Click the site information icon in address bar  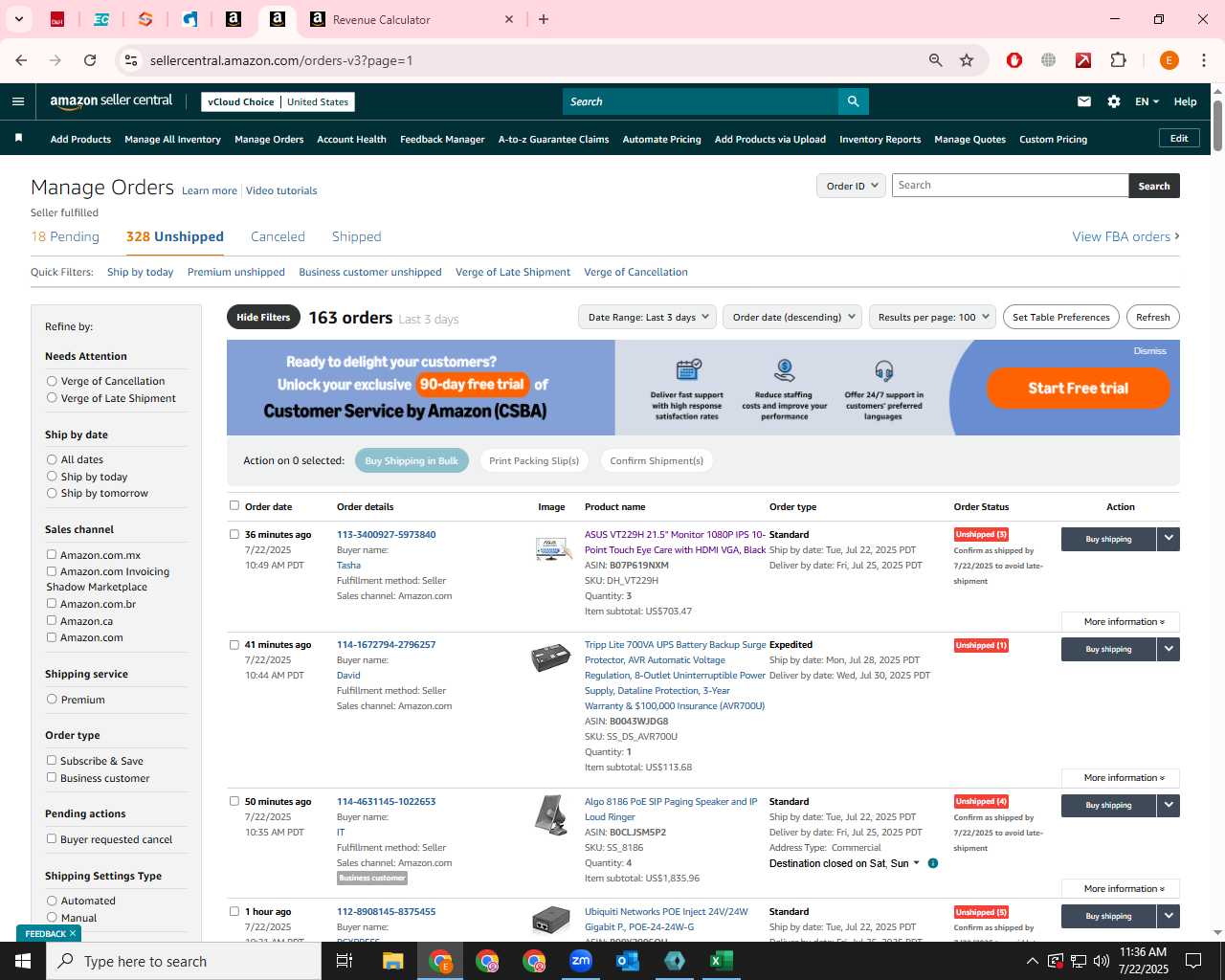(131, 60)
